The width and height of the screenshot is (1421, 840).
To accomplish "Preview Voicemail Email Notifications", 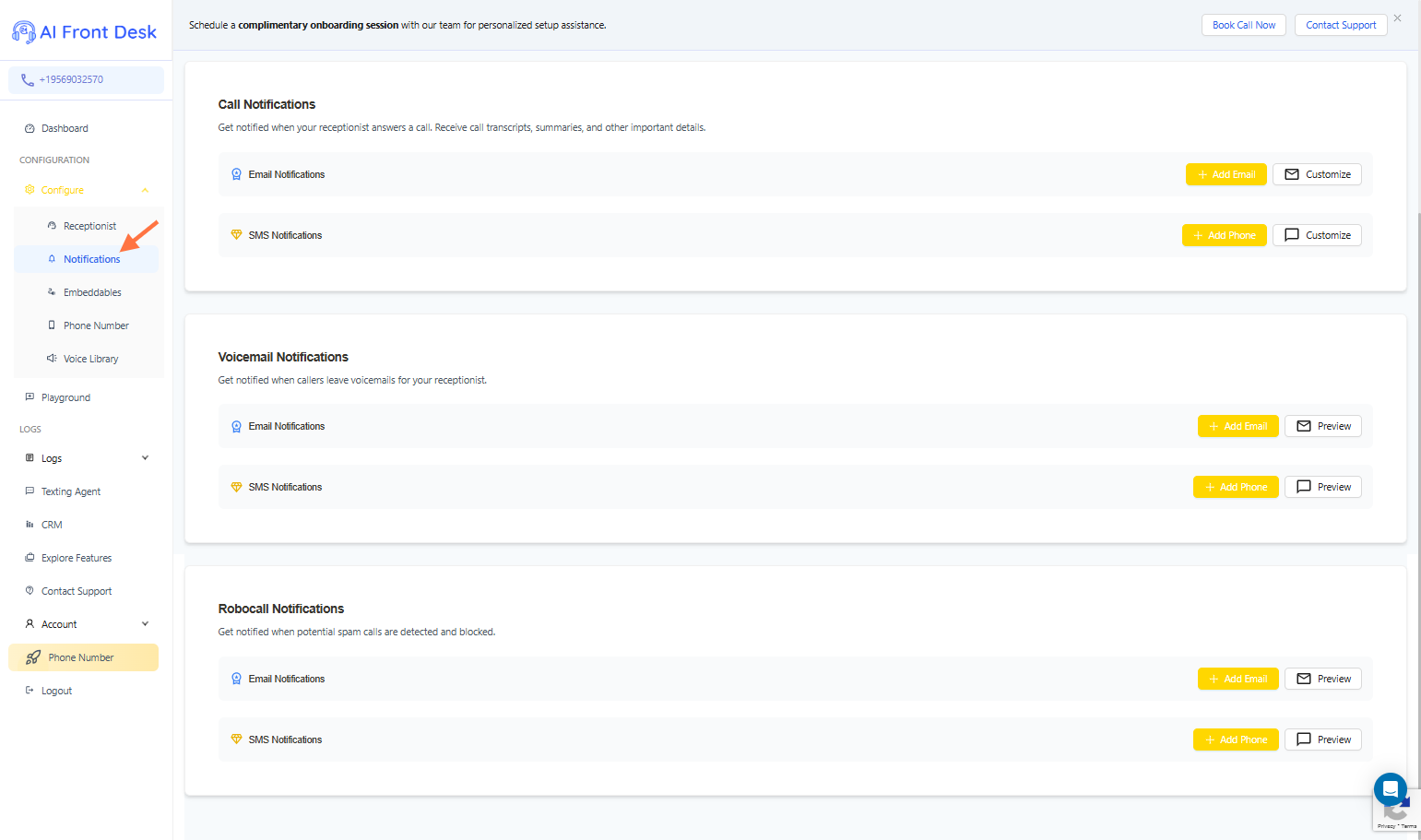I will click(1322, 426).
